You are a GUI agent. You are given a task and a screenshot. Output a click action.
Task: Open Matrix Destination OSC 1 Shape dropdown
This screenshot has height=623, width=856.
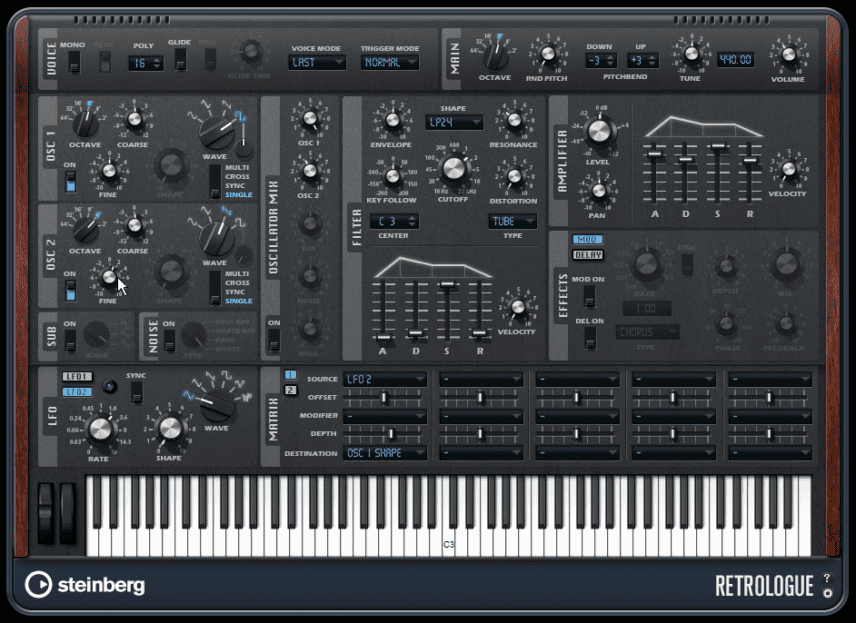[385, 453]
